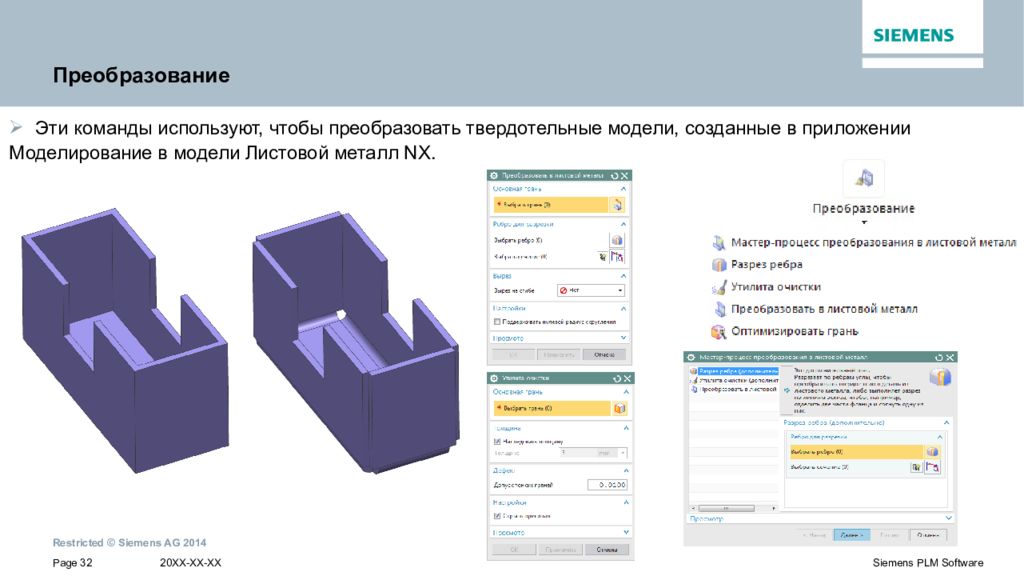Expand Просмотр section in wizard dialog

pos(820,519)
